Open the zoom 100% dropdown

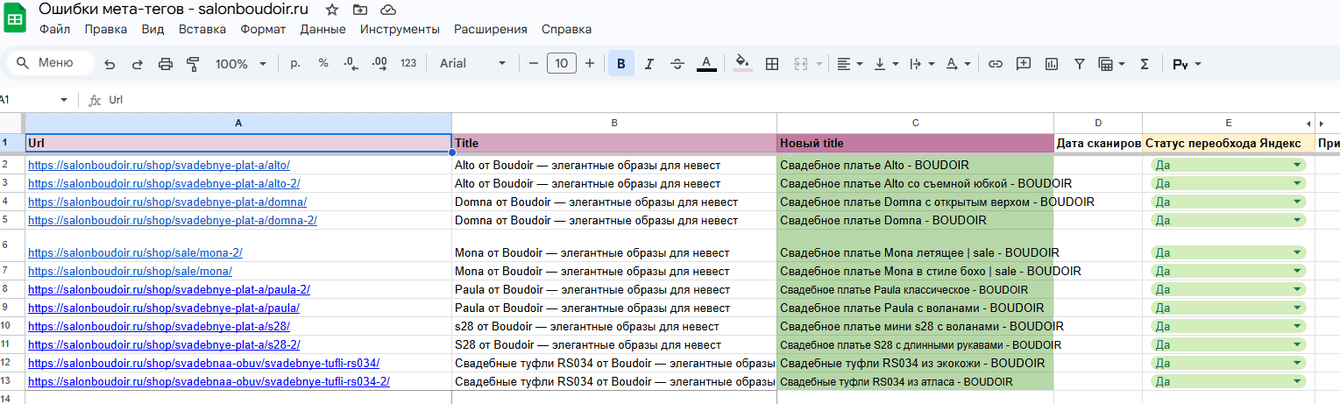239,63
